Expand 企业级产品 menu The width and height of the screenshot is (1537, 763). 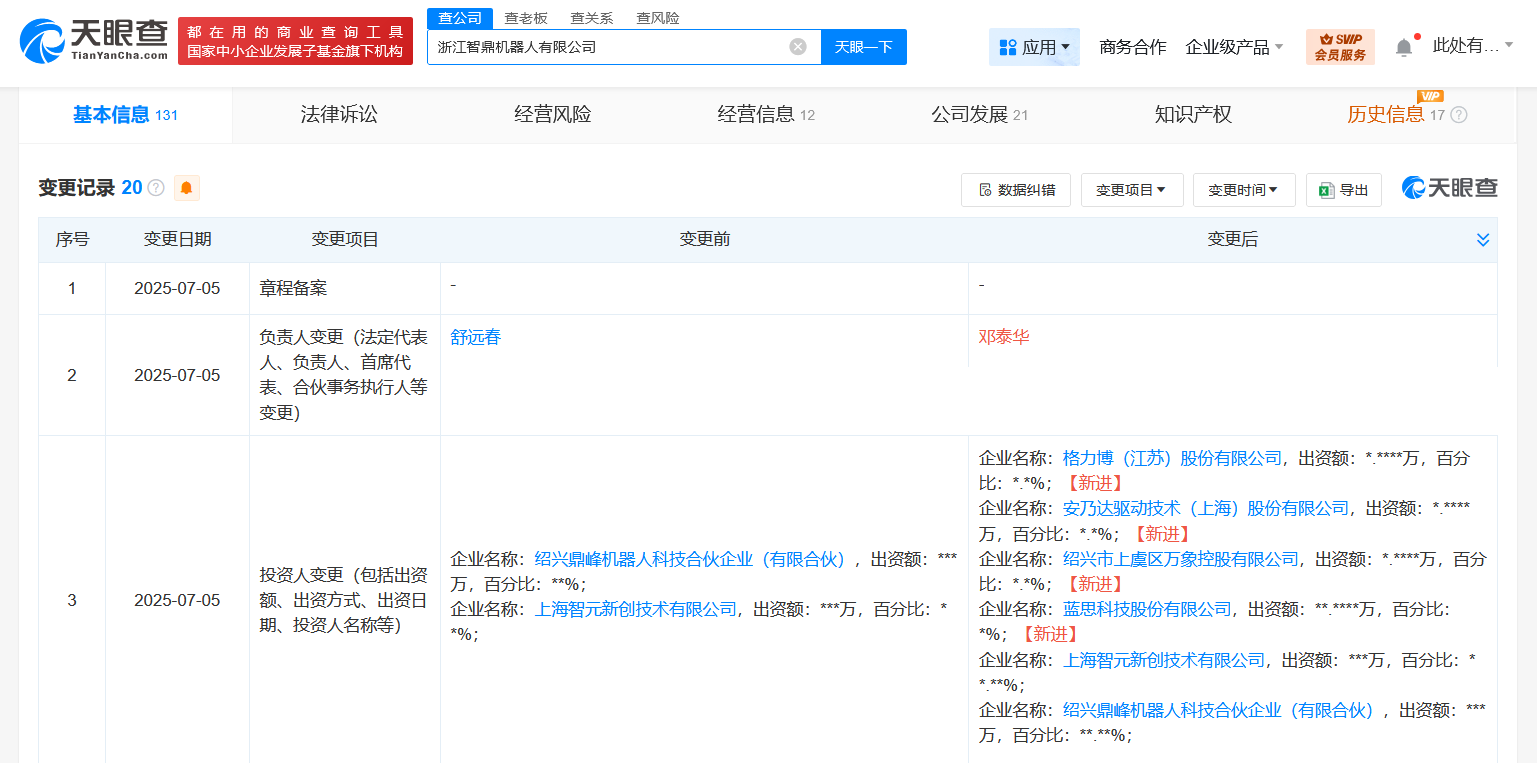point(1234,47)
